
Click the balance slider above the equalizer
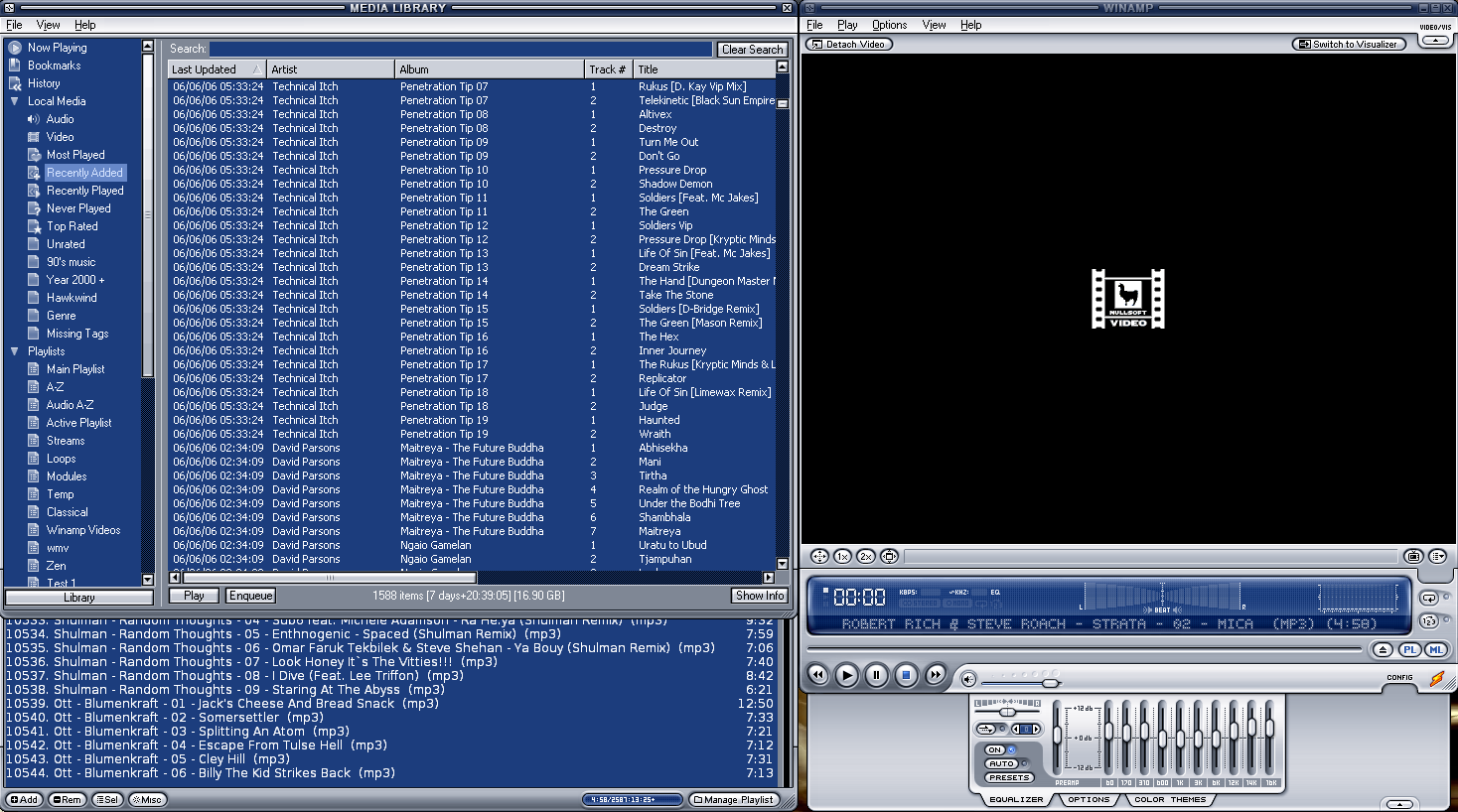(x=1007, y=712)
